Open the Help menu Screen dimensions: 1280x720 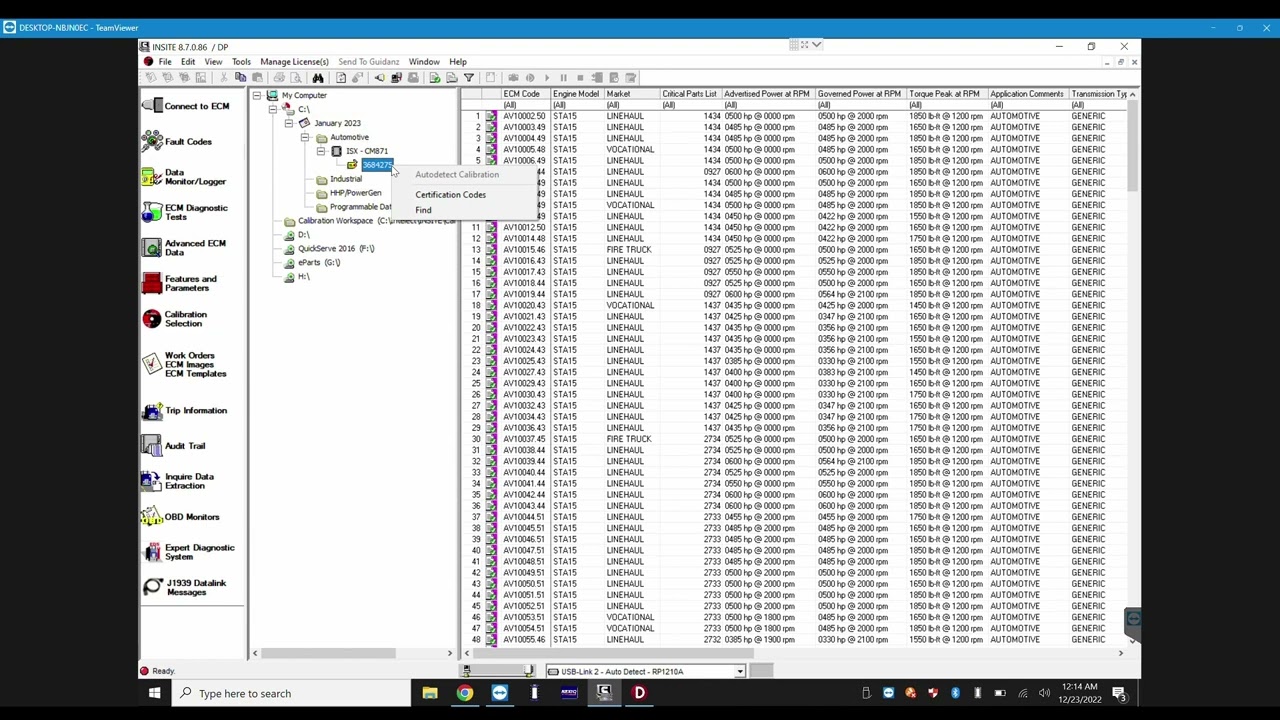(x=458, y=62)
